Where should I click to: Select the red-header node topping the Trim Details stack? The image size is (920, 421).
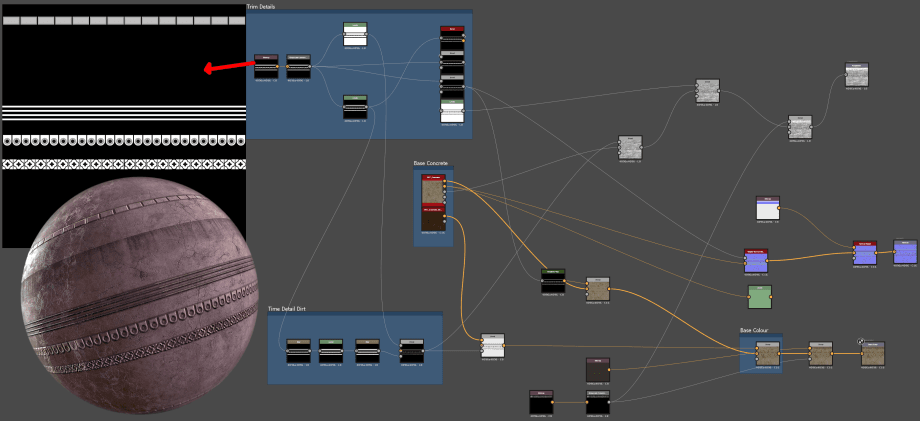click(452, 38)
